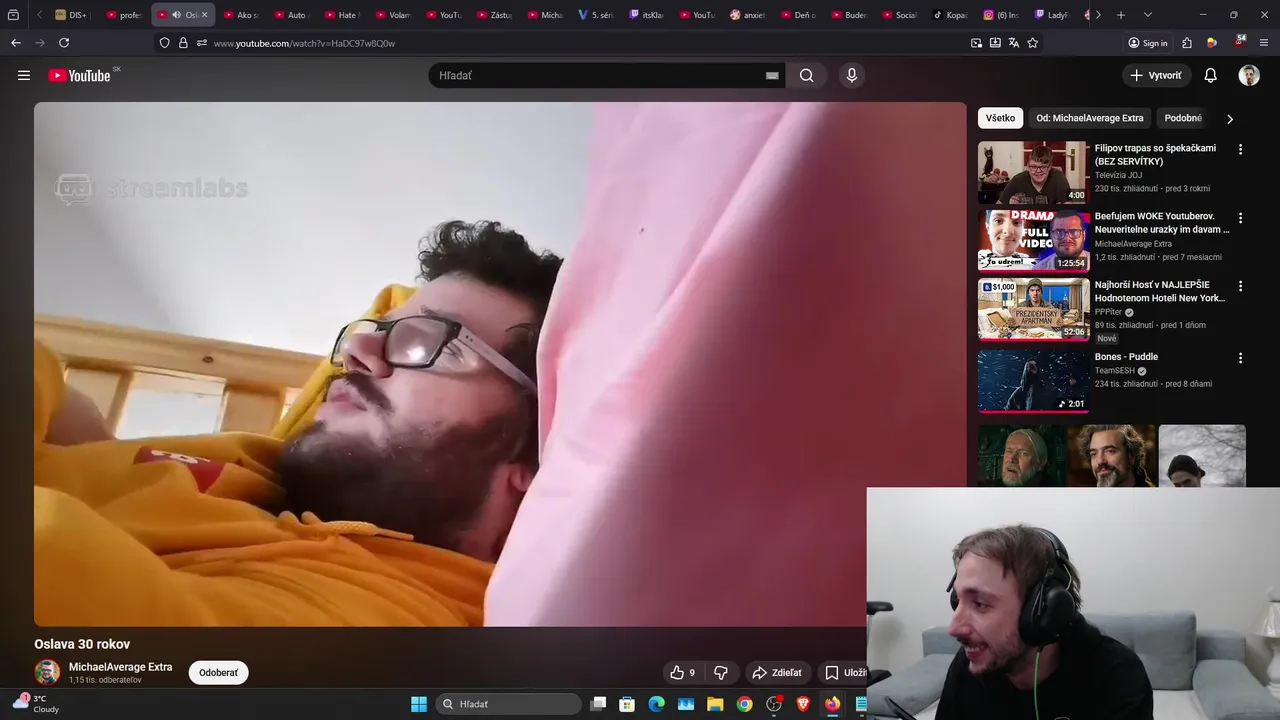Translate this page via the toolbar icon
The width and height of the screenshot is (1280, 720).
click(1014, 43)
